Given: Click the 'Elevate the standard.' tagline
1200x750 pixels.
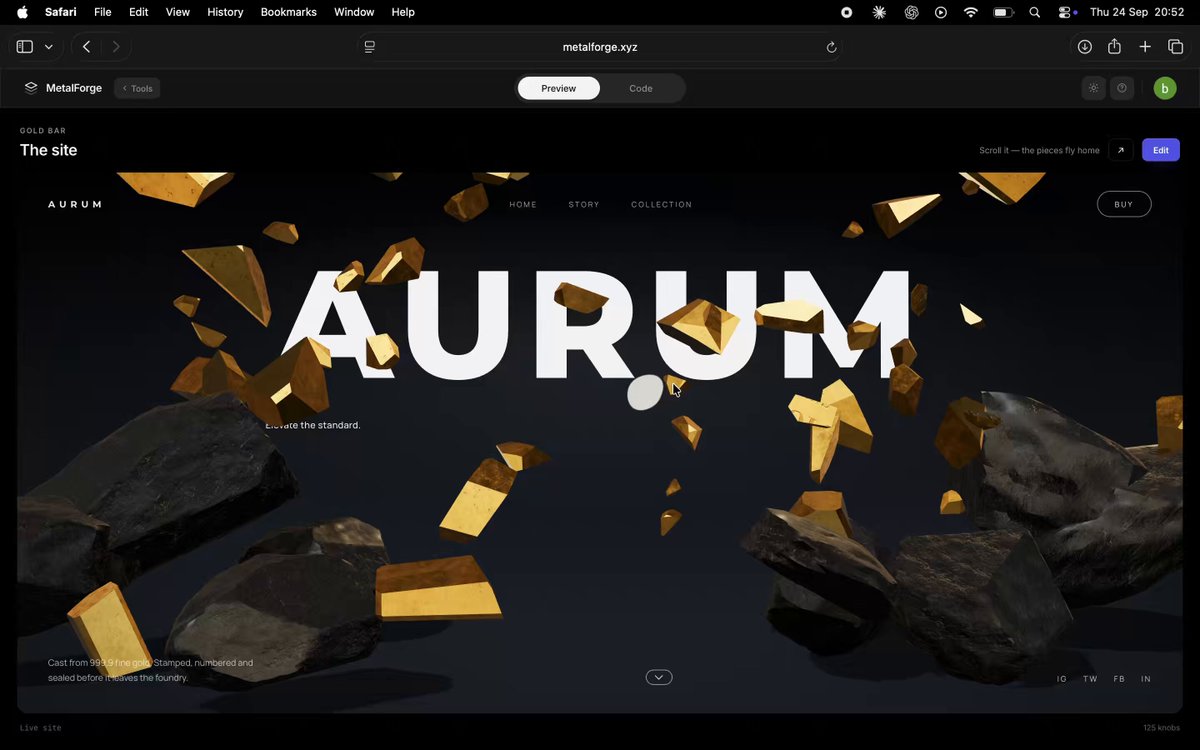Looking at the screenshot, I should coord(313,425).
